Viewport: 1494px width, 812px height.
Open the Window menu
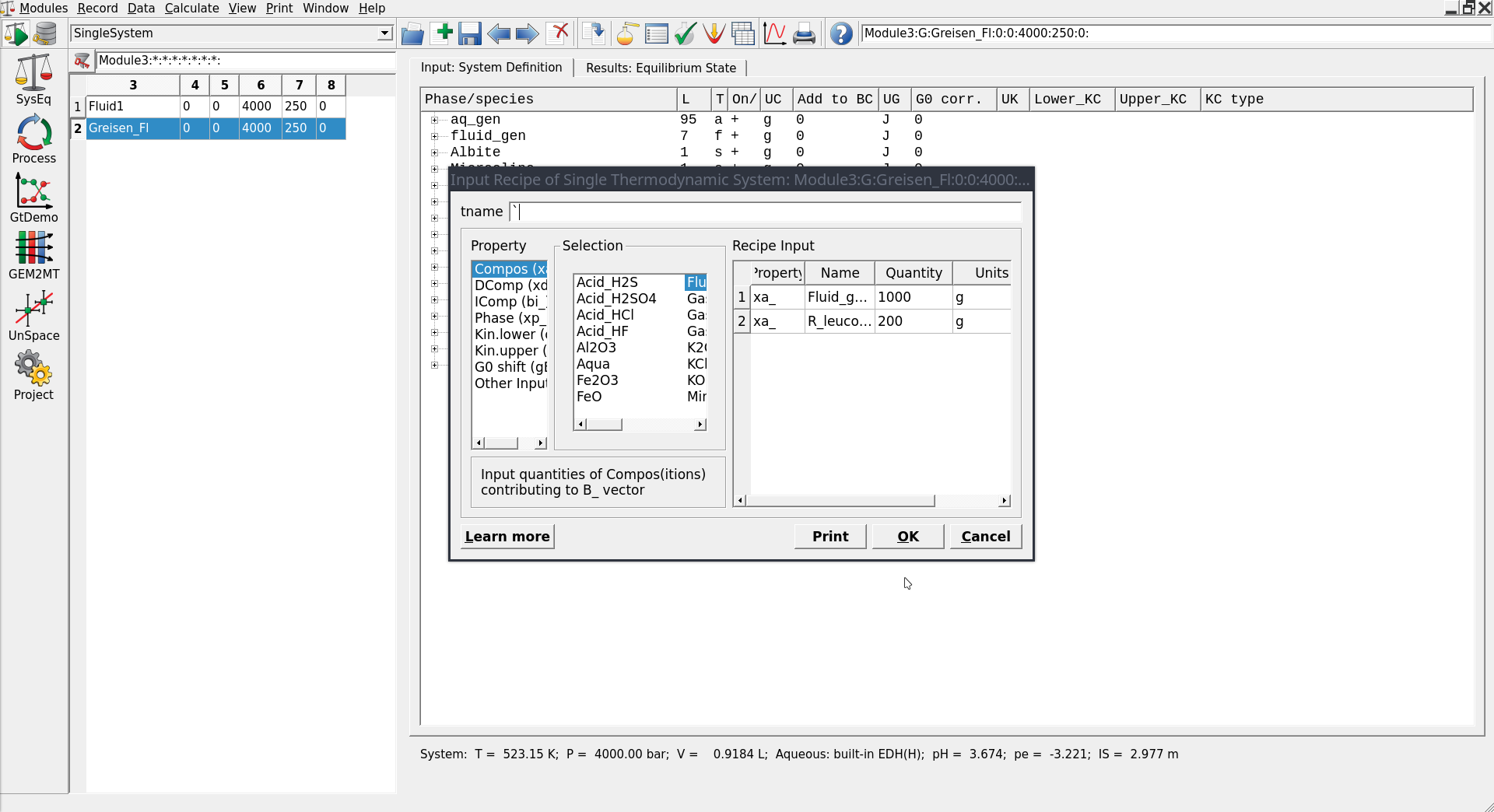pos(325,8)
